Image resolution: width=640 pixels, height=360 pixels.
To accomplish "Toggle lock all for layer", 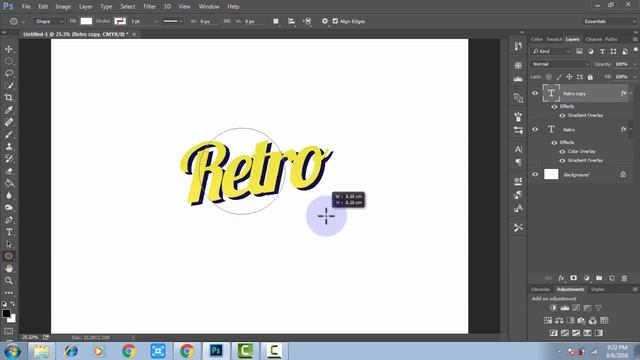I will click(x=590, y=77).
